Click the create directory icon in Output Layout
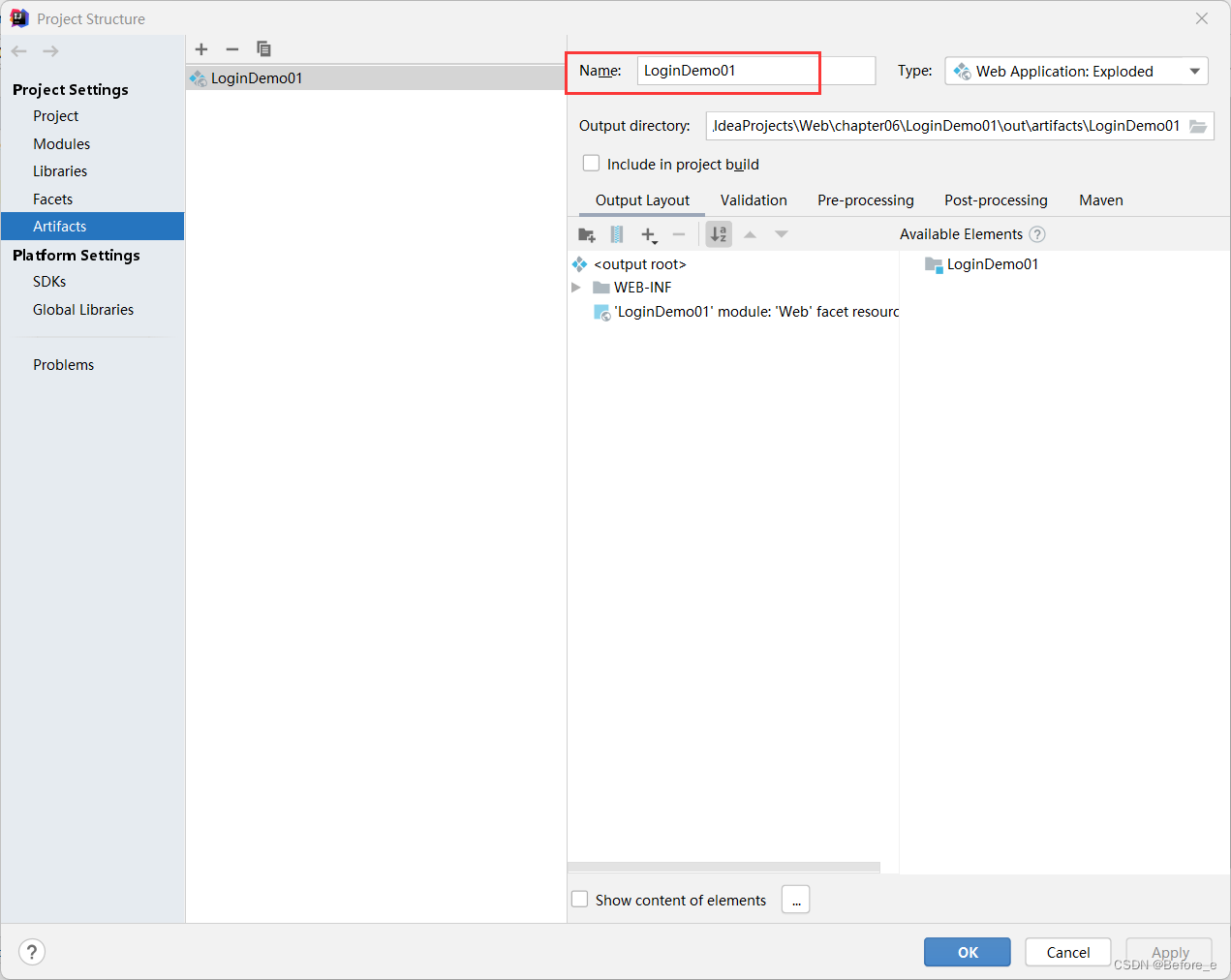This screenshot has height=980, width=1231. point(587,234)
